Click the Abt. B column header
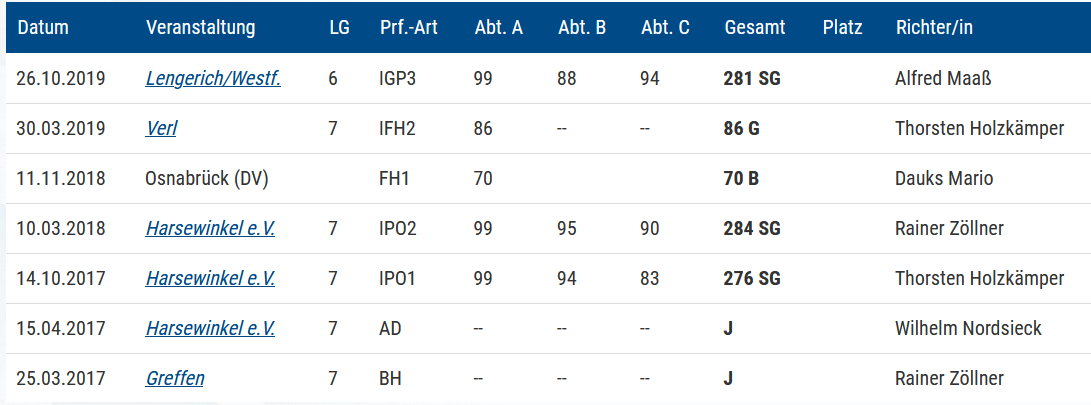Image resolution: width=1091 pixels, height=405 pixels. pyautogui.click(x=582, y=28)
